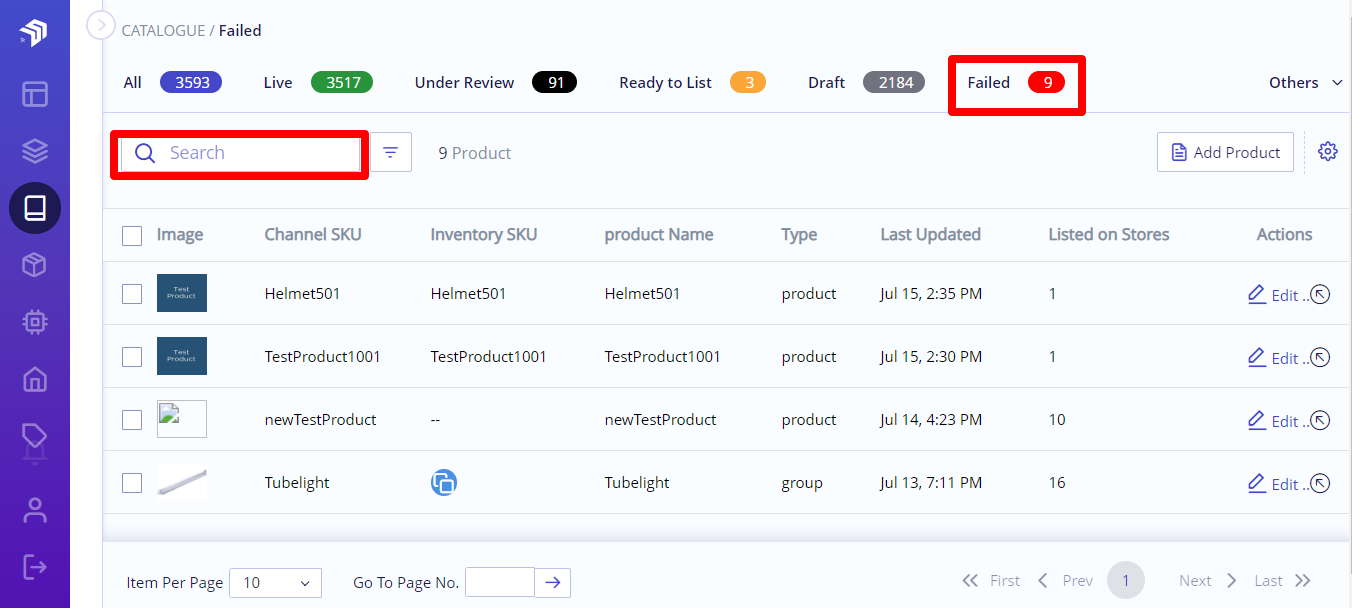Image resolution: width=1352 pixels, height=608 pixels.
Task: Click the Inventory SKU column header
Action: [x=484, y=235]
